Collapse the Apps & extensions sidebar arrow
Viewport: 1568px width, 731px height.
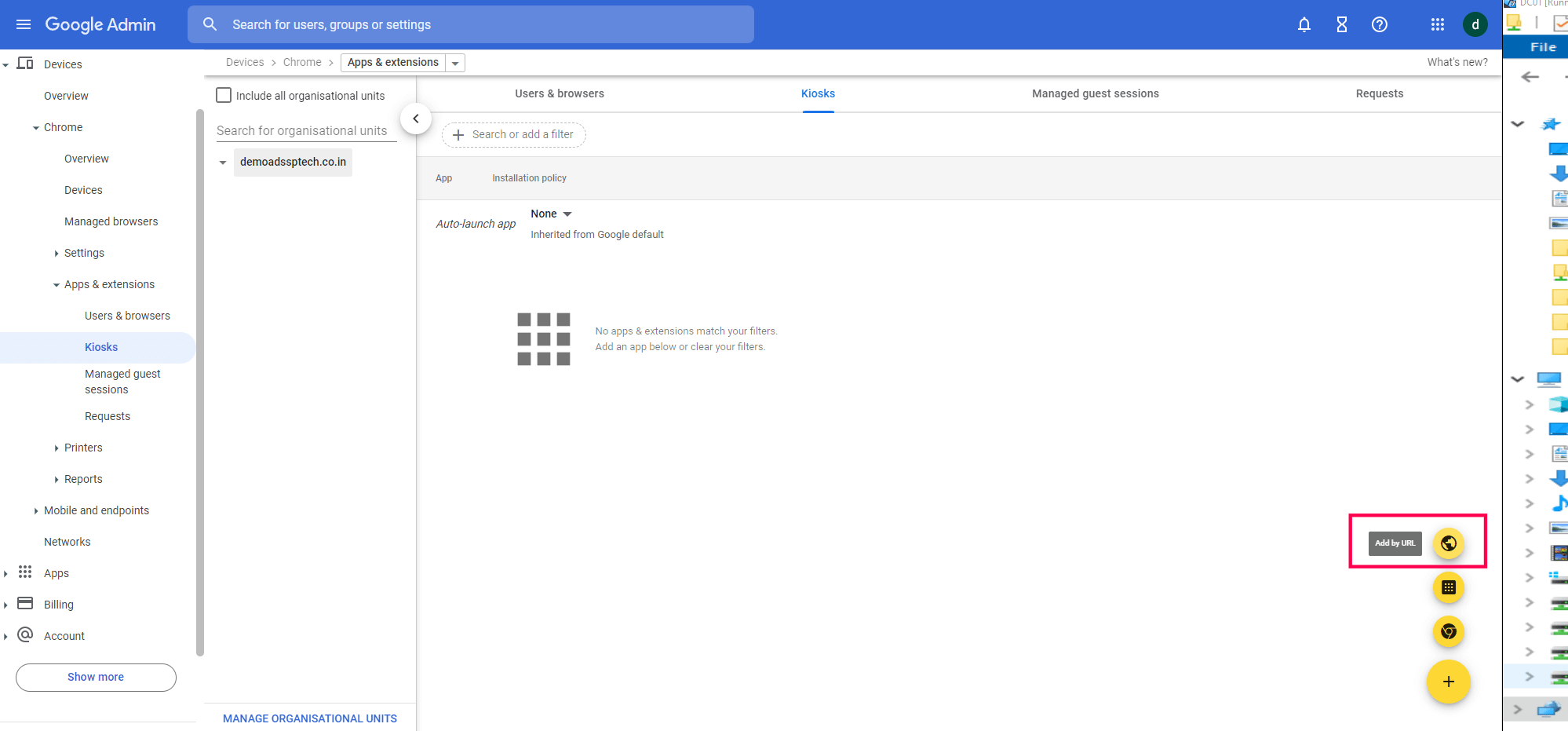point(57,285)
